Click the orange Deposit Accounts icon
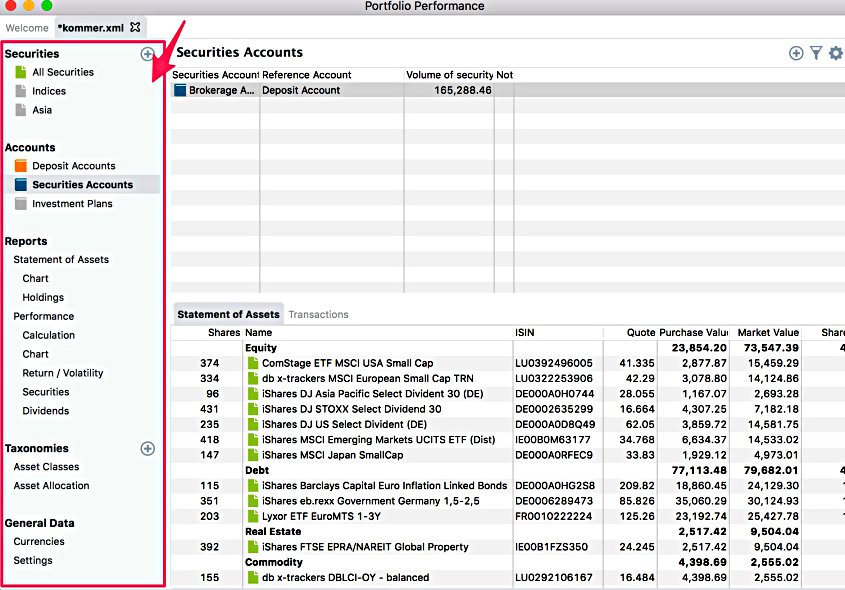The image size is (845, 590). pyautogui.click(x=20, y=166)
